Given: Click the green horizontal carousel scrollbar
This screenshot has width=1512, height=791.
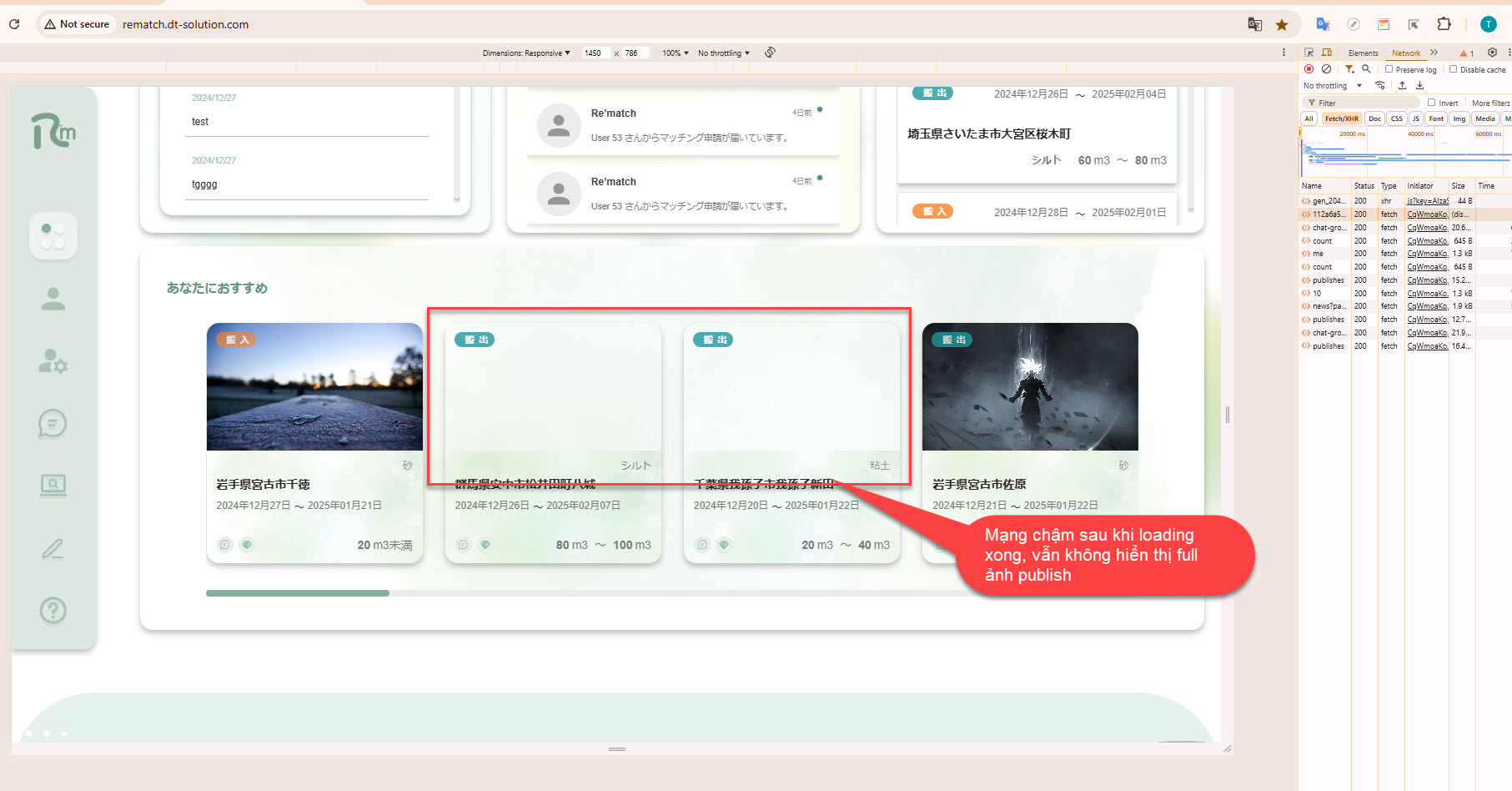Looking at the screenshot, I should 298,593.
